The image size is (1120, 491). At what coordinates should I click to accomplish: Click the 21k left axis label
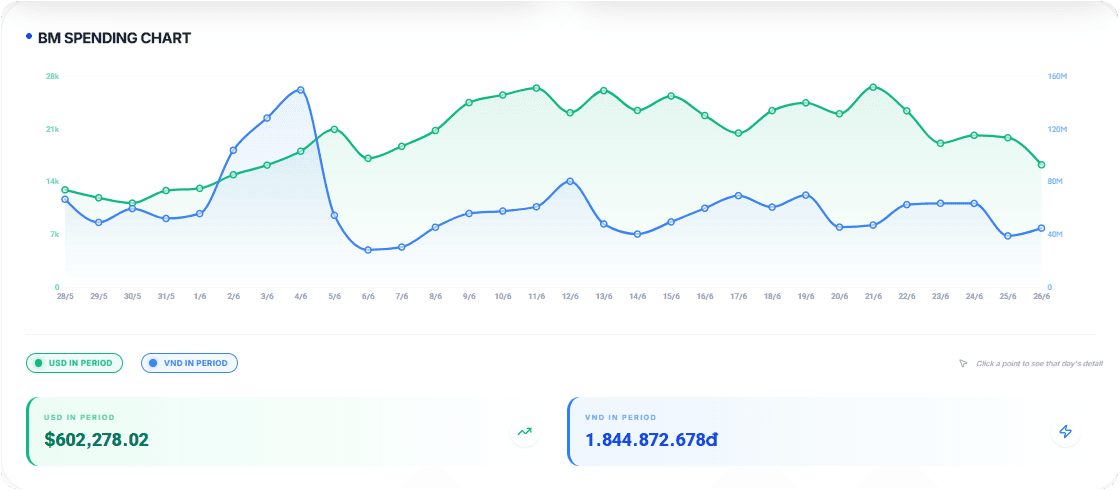(52, 129)
